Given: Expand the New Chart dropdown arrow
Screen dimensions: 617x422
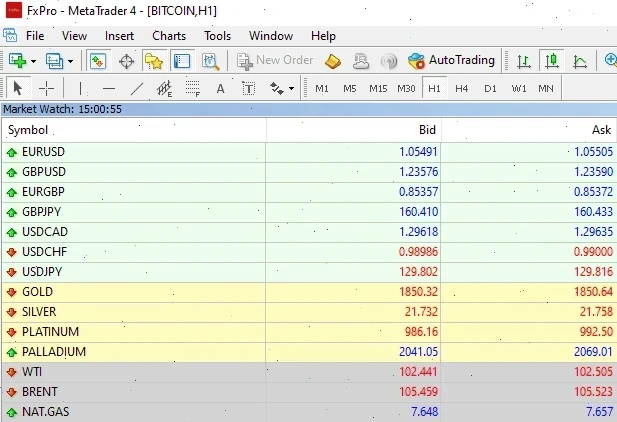Looking at the screenshot, I should click(34, 61).
